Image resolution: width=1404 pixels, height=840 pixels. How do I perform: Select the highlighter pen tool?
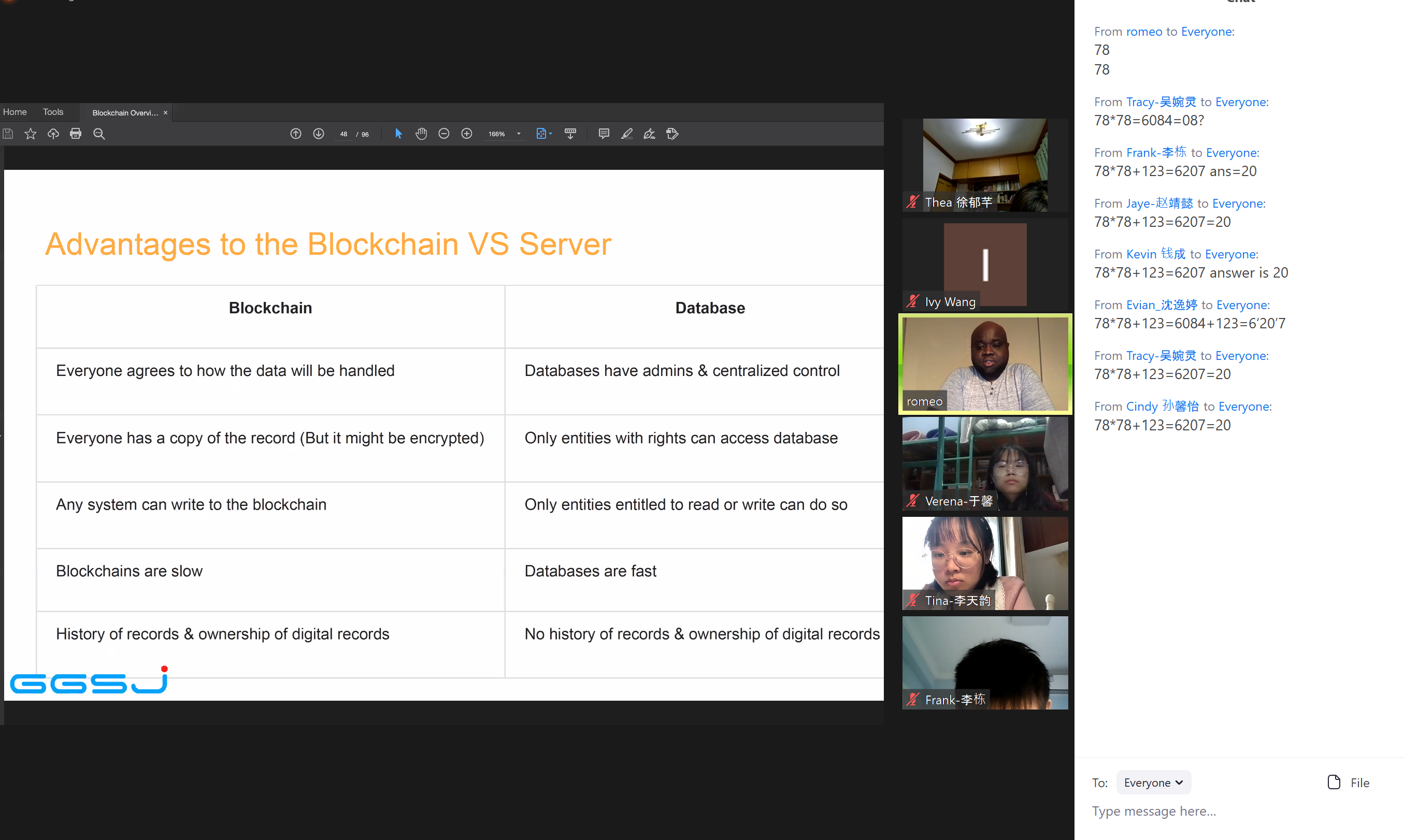[x=627, y=134]
